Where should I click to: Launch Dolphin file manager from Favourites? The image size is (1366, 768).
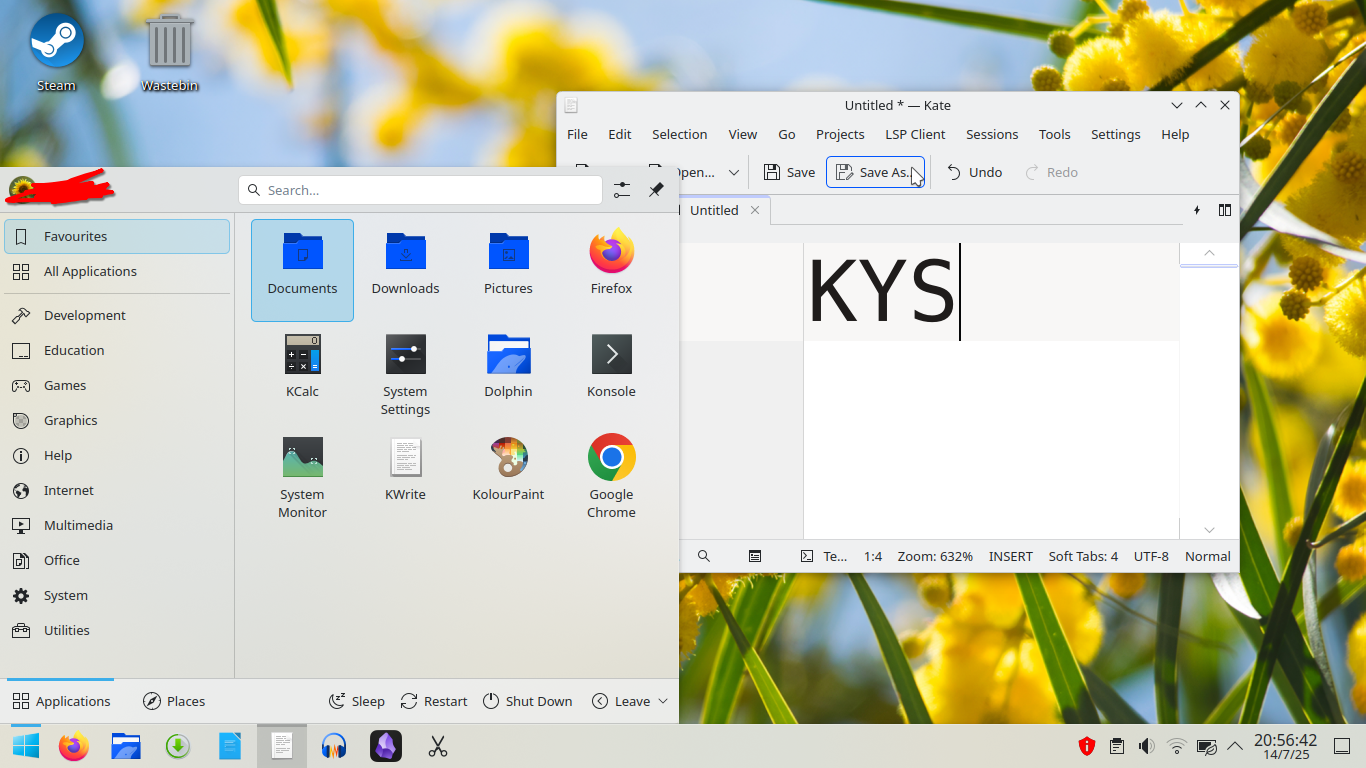coord(508,373)
